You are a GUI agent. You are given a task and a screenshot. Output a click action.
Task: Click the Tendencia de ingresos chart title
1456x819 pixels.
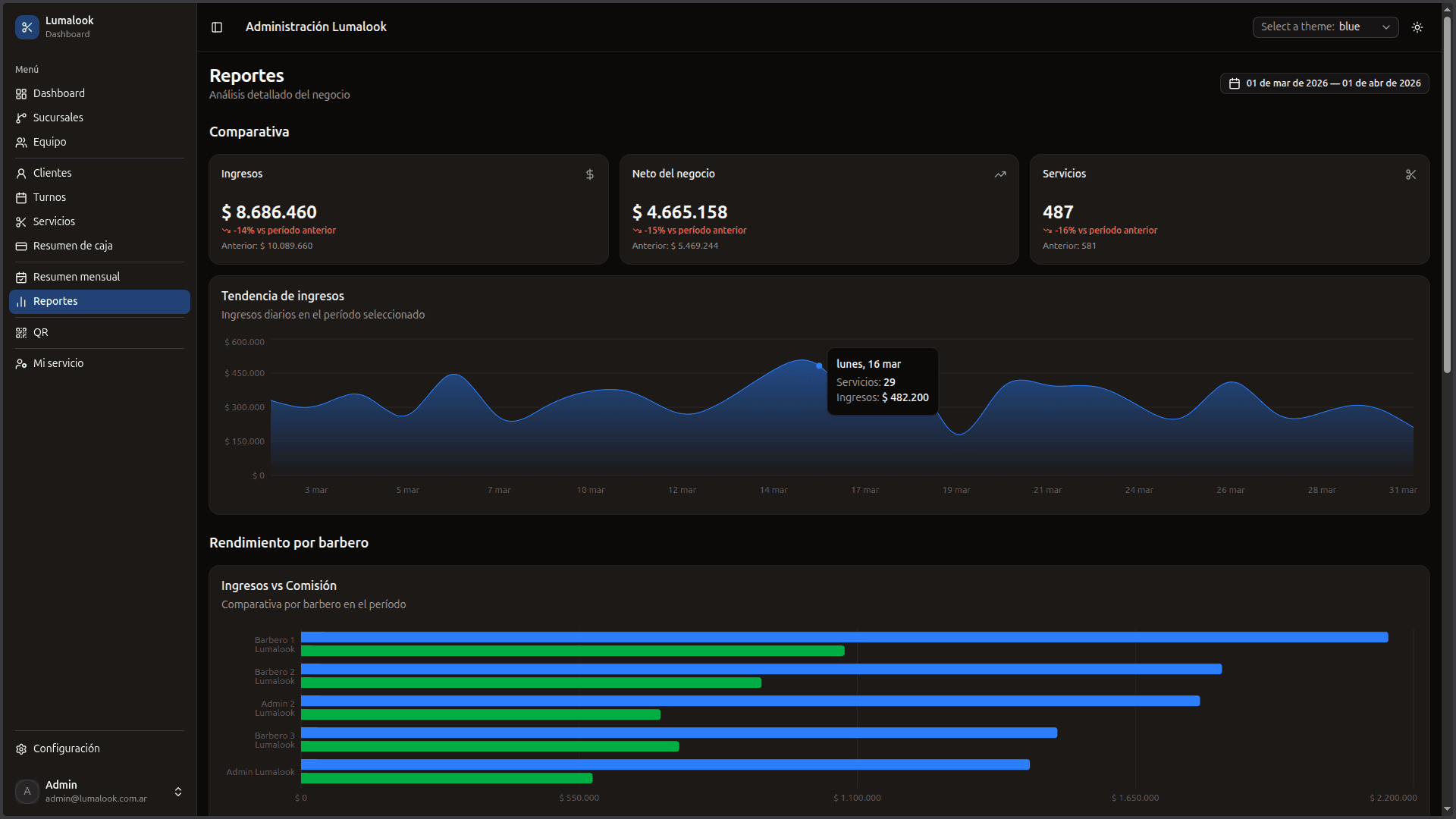283,296
